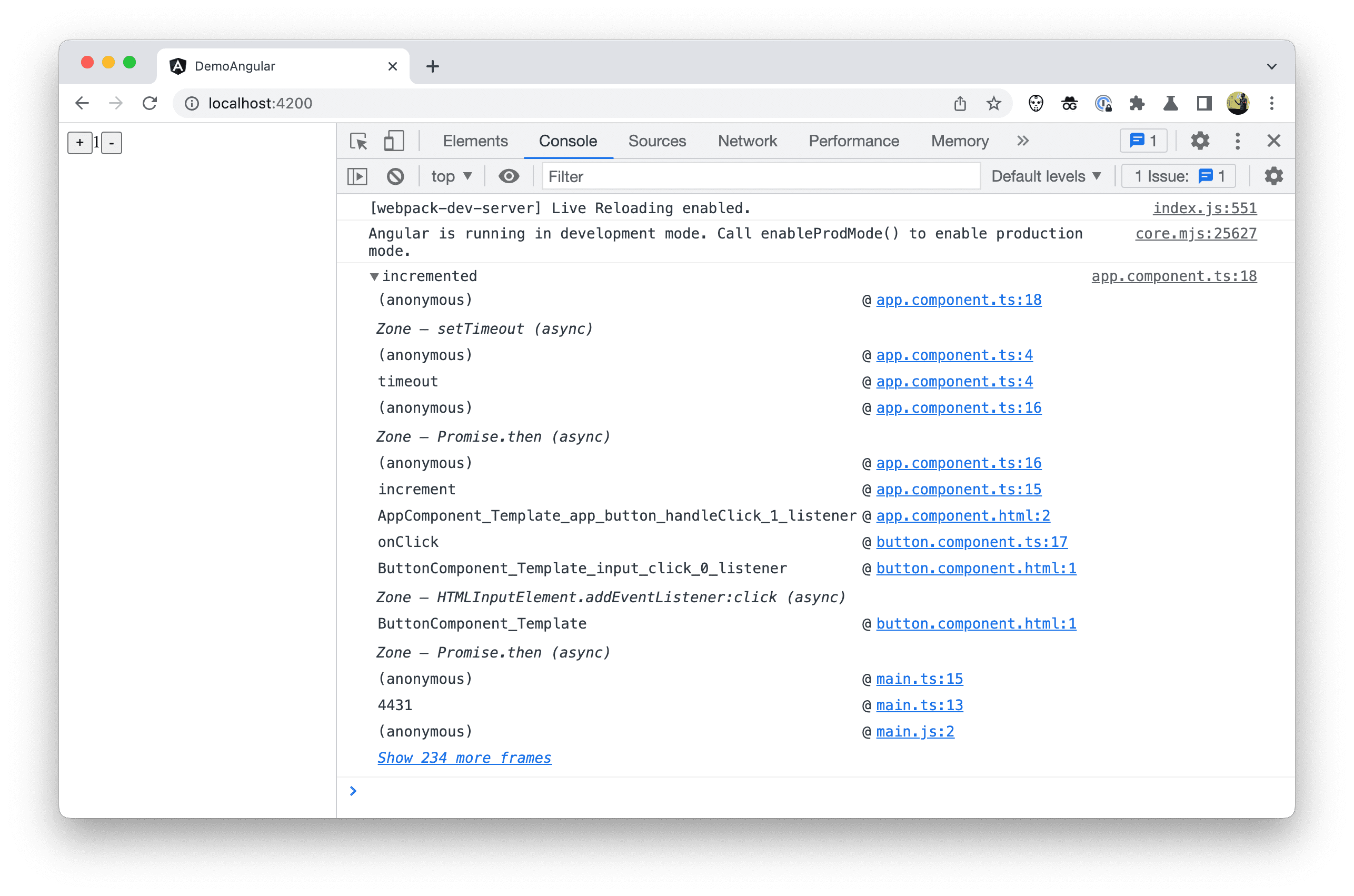Toggle the console sidebar icon
1354x896 pixels.
coord(359,177)
